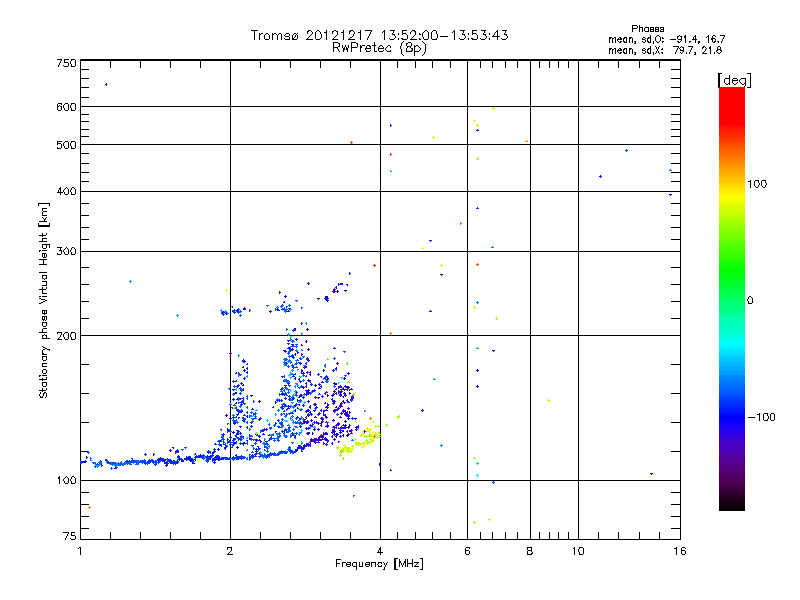Click the y-axis tick label "750"

(x=67, y=63)
